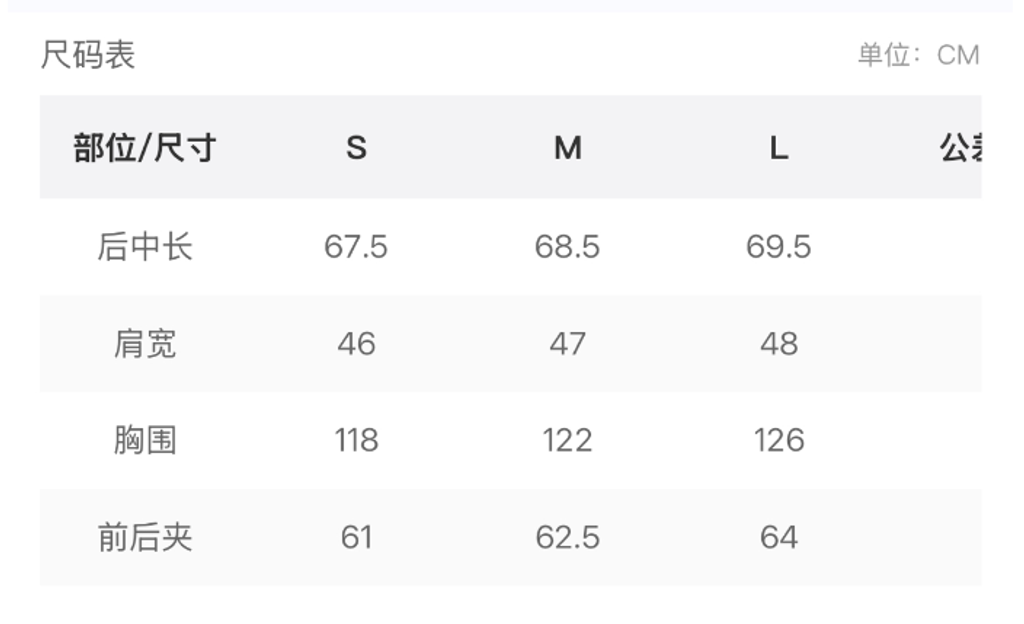
Task: Click the 后中长 row label
Action: tap(145, 246)
